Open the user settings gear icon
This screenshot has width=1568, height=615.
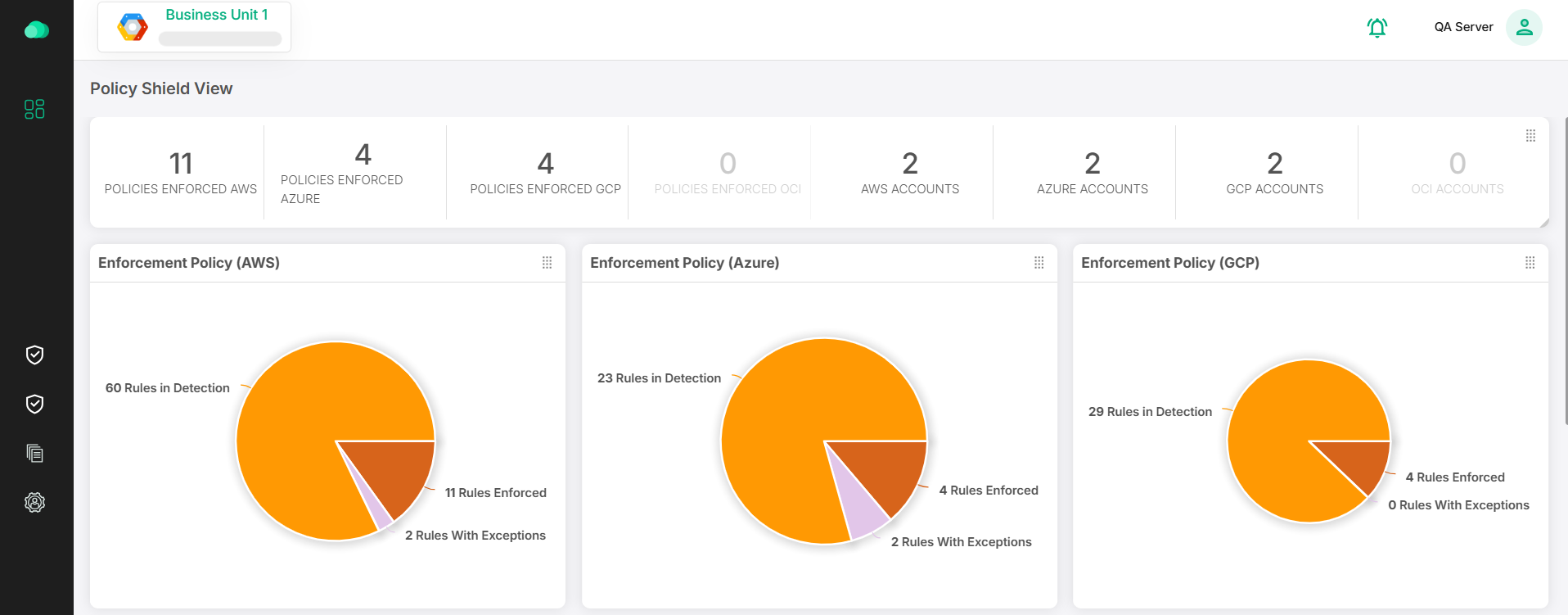point(34,502)
